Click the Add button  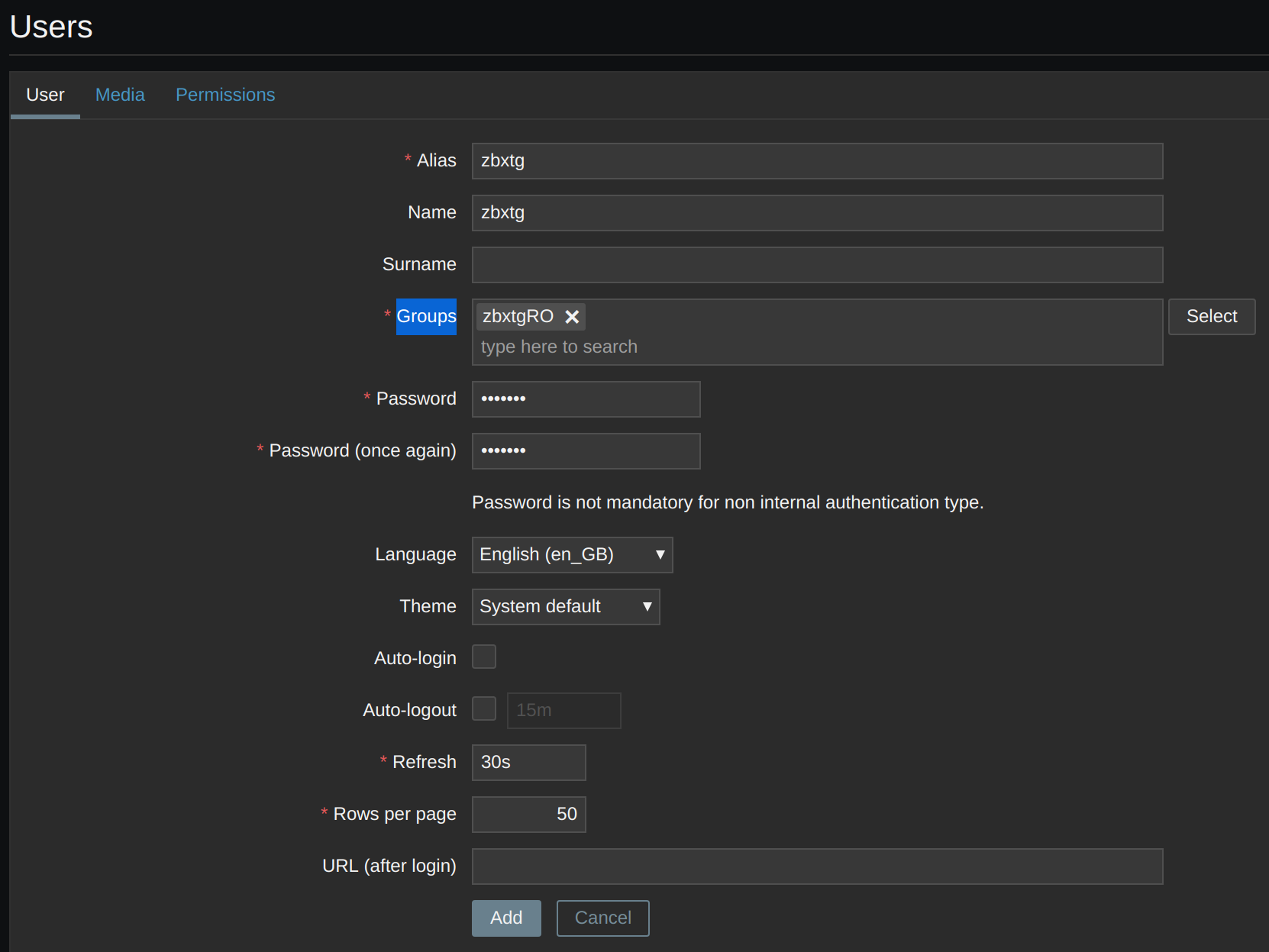tap(506, 918)
